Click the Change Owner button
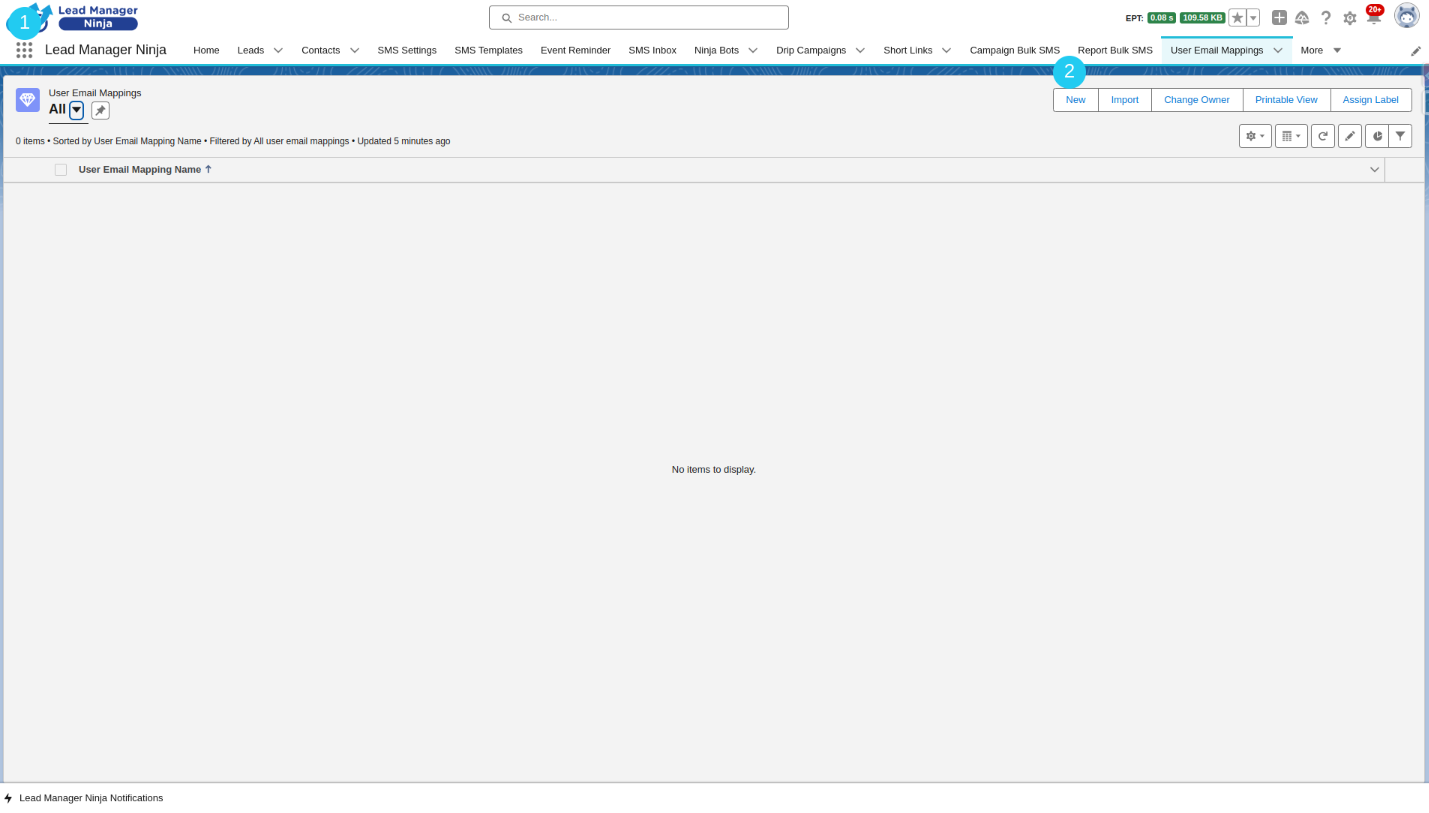Screen dimensions: 1429x813 coord(1197,100)
